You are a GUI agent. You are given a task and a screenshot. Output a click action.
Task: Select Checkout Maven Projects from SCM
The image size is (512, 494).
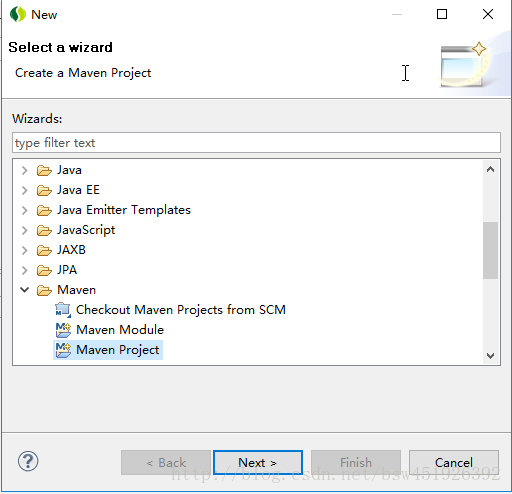[x=181, y=310]
